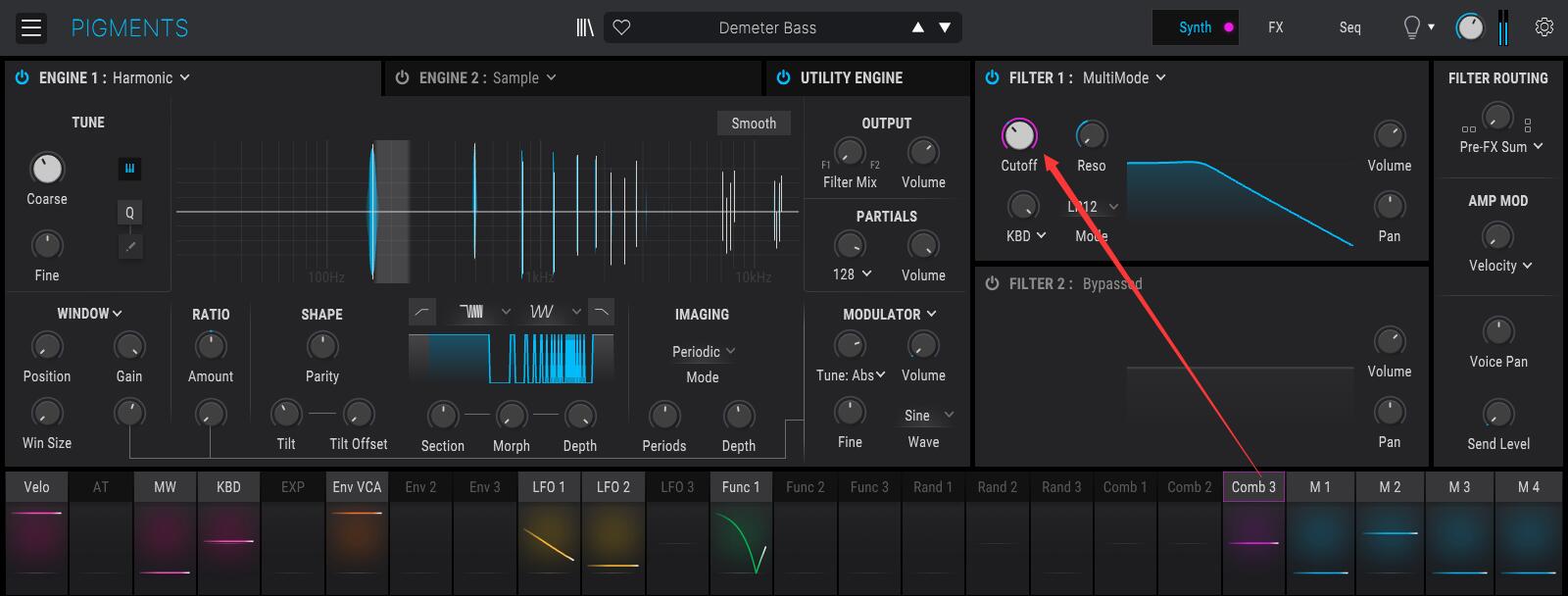The height and width of the screenshot is (596, 1568).
Task: Expand the Window dropdown
Action: (89, 314)
